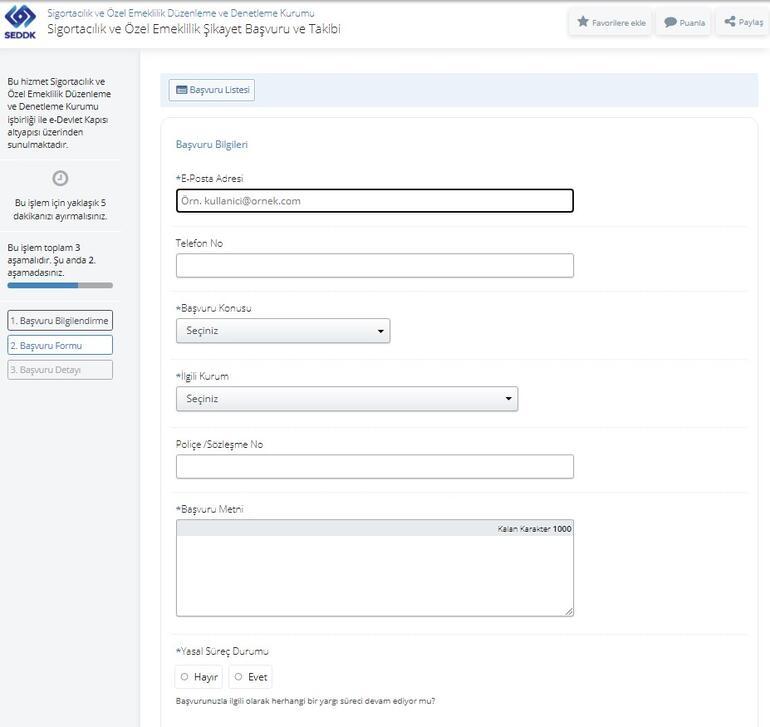Go to step 1. Başvuru Bilgilendirme
The width and height of the screenshot is (770, 727).
point(60,320)
